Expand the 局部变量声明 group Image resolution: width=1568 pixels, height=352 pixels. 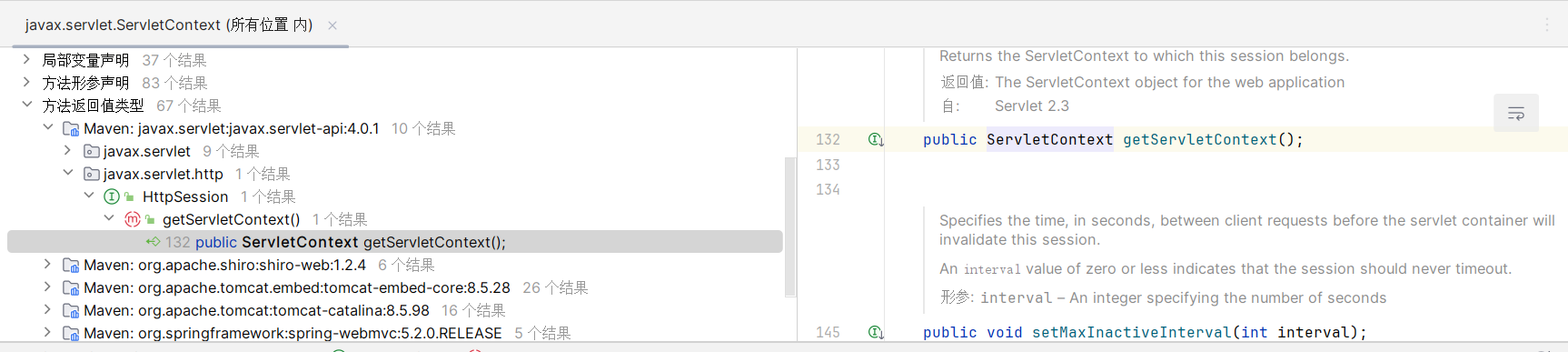[x=26, y=60]
